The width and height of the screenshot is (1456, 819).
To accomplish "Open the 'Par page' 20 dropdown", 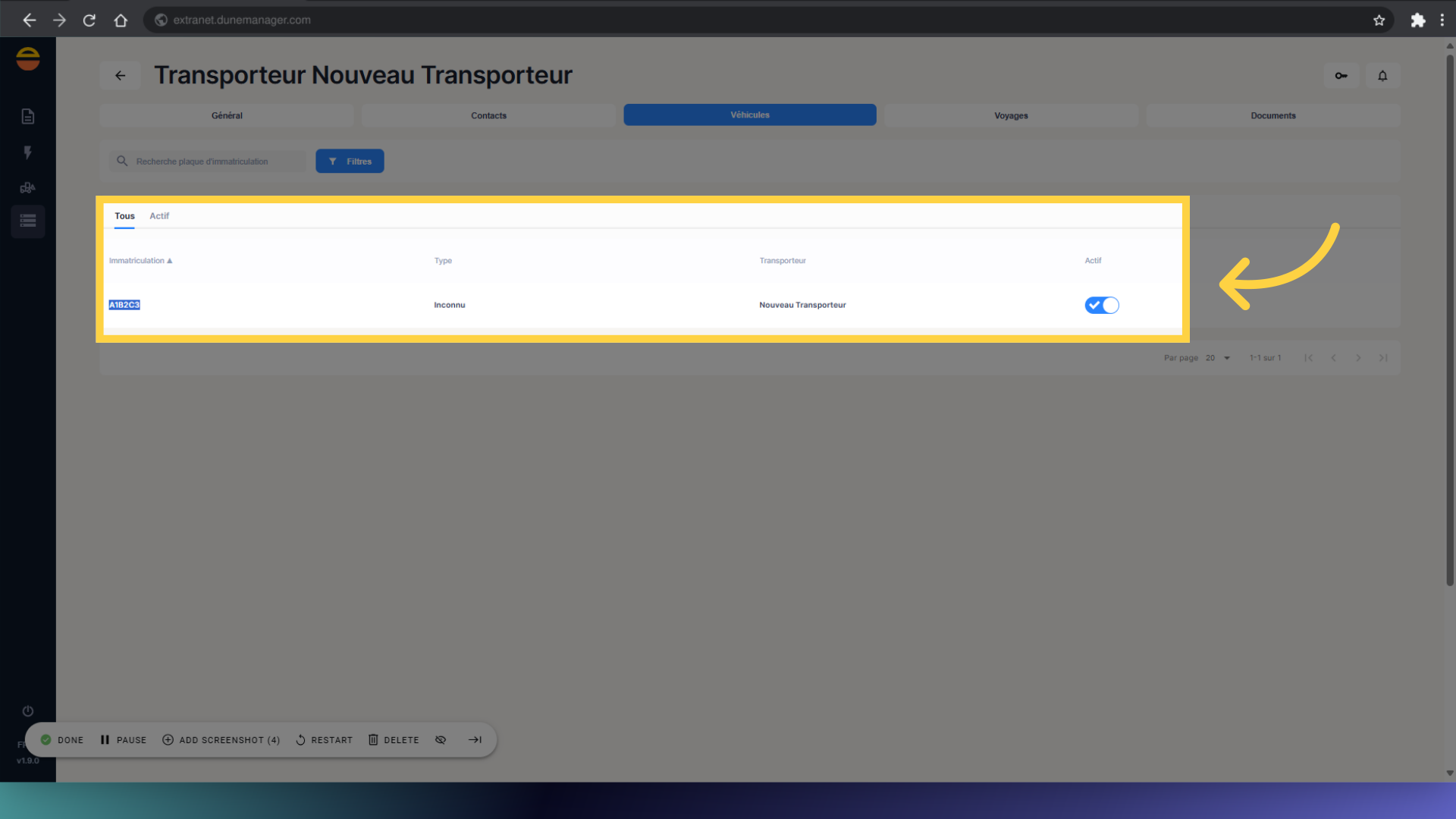I will point(1216,357).
